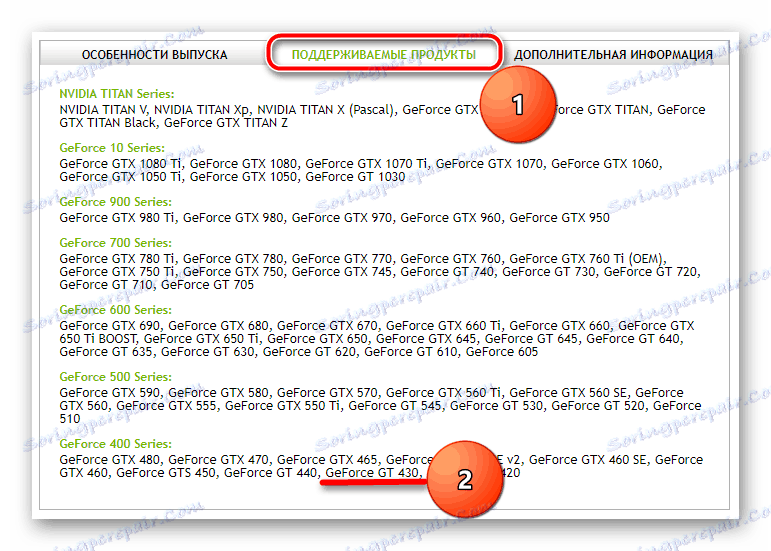Click GeForce GTX 470 text

coord(218,460)
